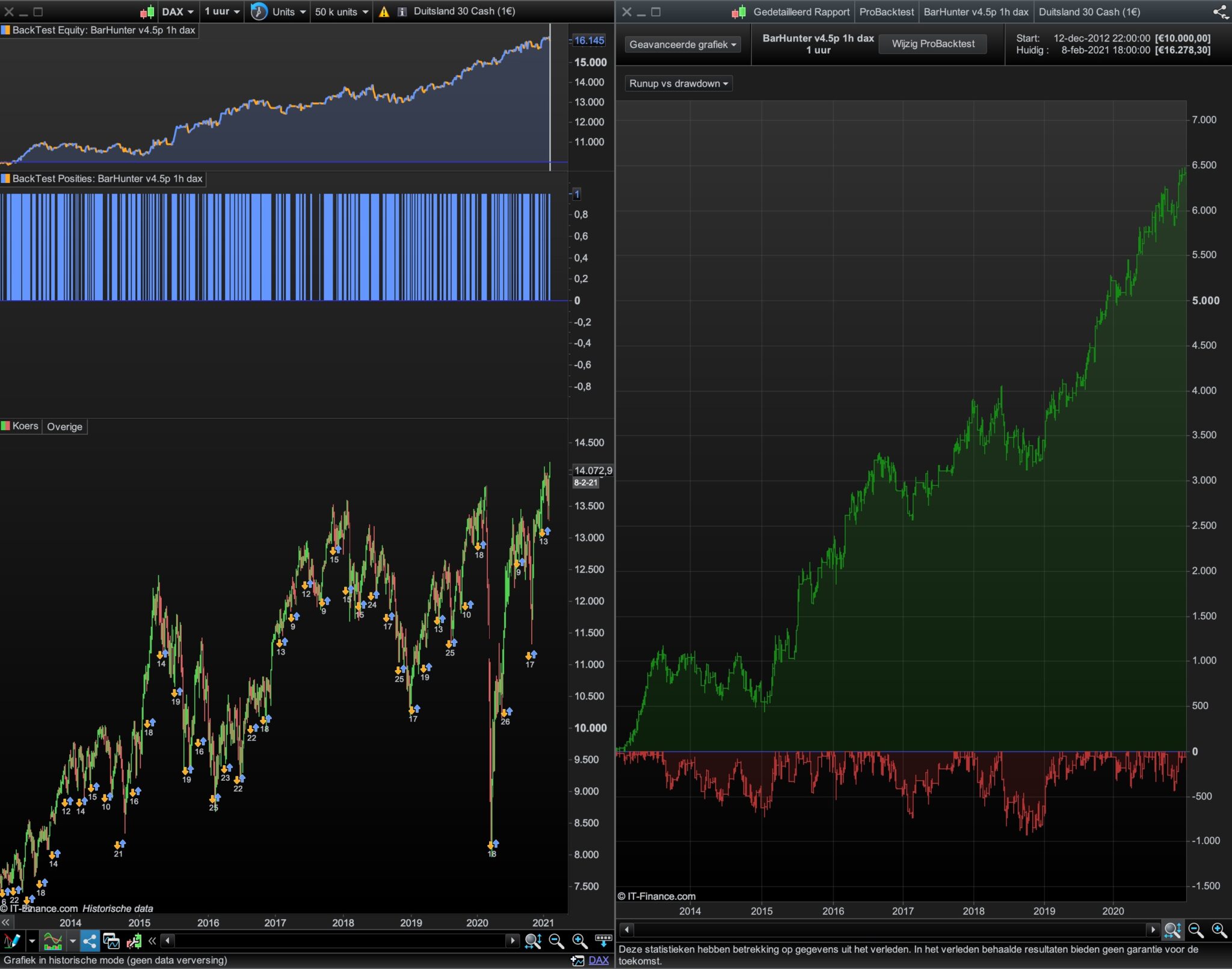
Task: Switch to the ProBacktest tab
Action: tap(886, 11)
